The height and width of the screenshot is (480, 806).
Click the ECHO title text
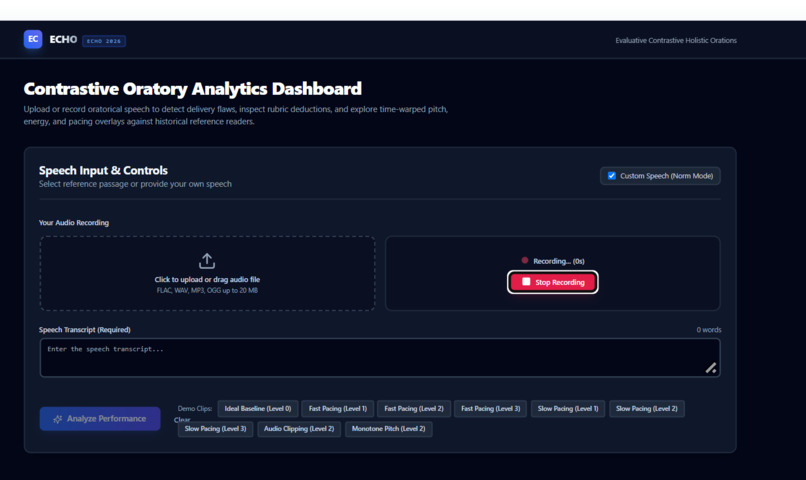click(x=63, y=40)
